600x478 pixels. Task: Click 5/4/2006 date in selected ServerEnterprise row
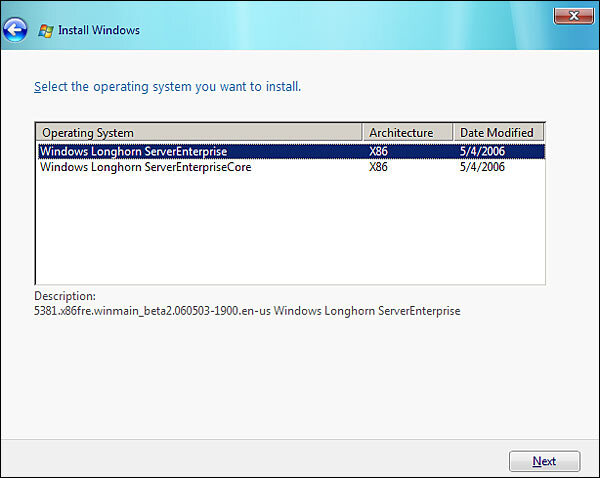[x=482, y=152]
